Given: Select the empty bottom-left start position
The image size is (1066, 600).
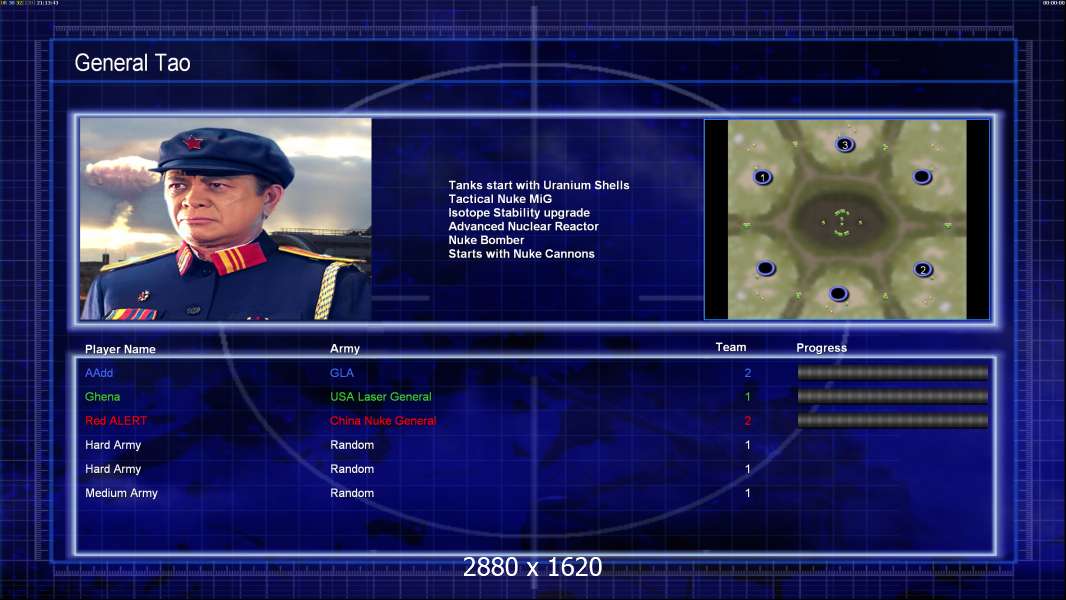Looking at the screenshot, I should tap(766, 268).
